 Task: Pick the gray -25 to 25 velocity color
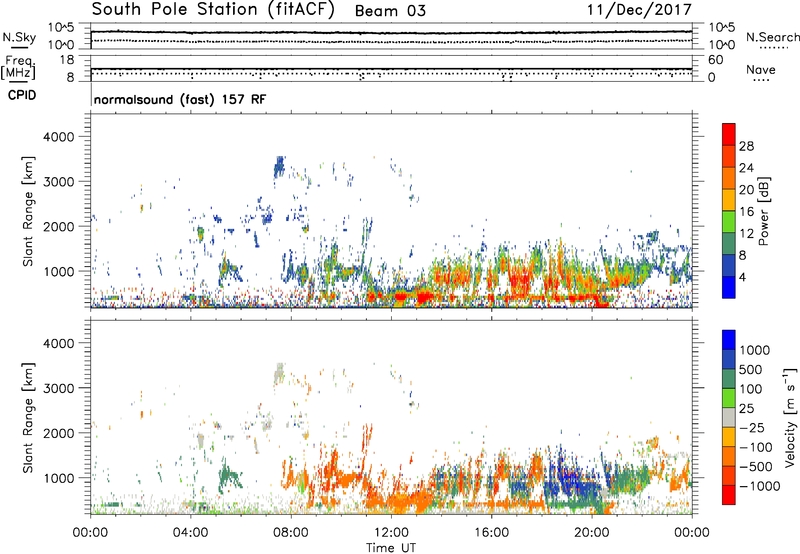tap(729, 417)
